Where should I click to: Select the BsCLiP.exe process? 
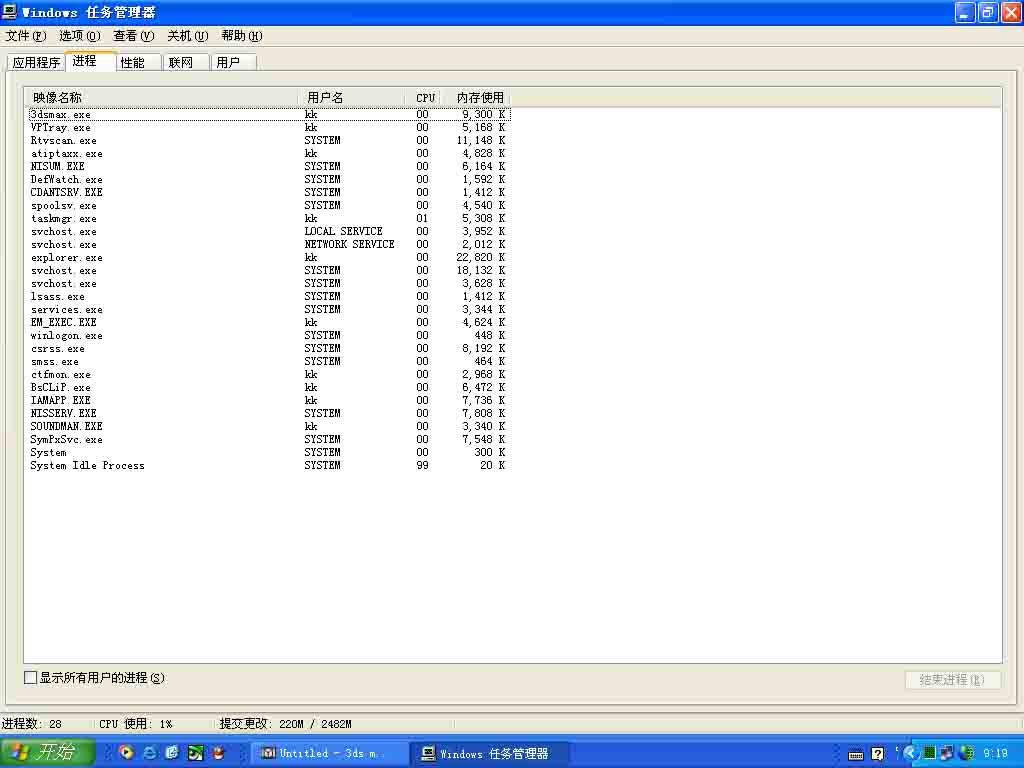coord(269,388)
